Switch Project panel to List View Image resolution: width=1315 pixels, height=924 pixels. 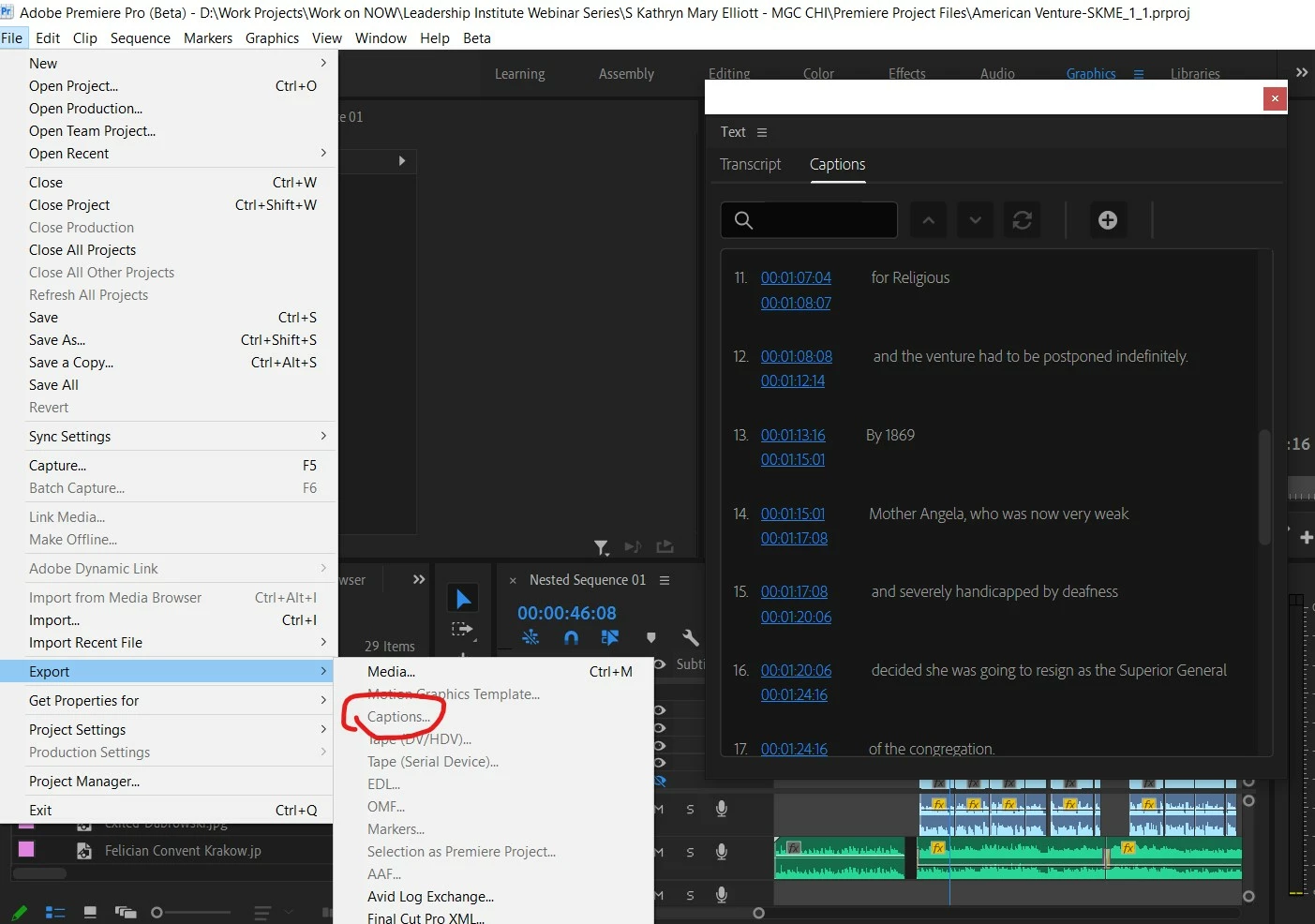(55, 912)
